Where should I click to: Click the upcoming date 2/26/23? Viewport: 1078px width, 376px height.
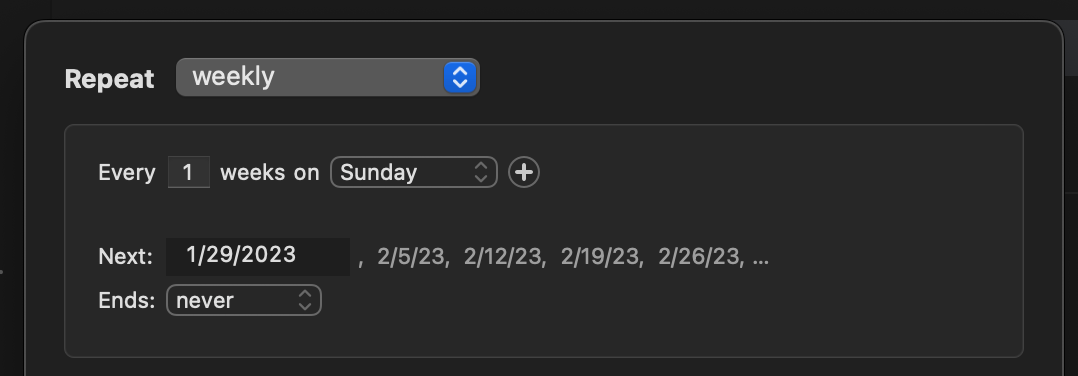(698, 256)
